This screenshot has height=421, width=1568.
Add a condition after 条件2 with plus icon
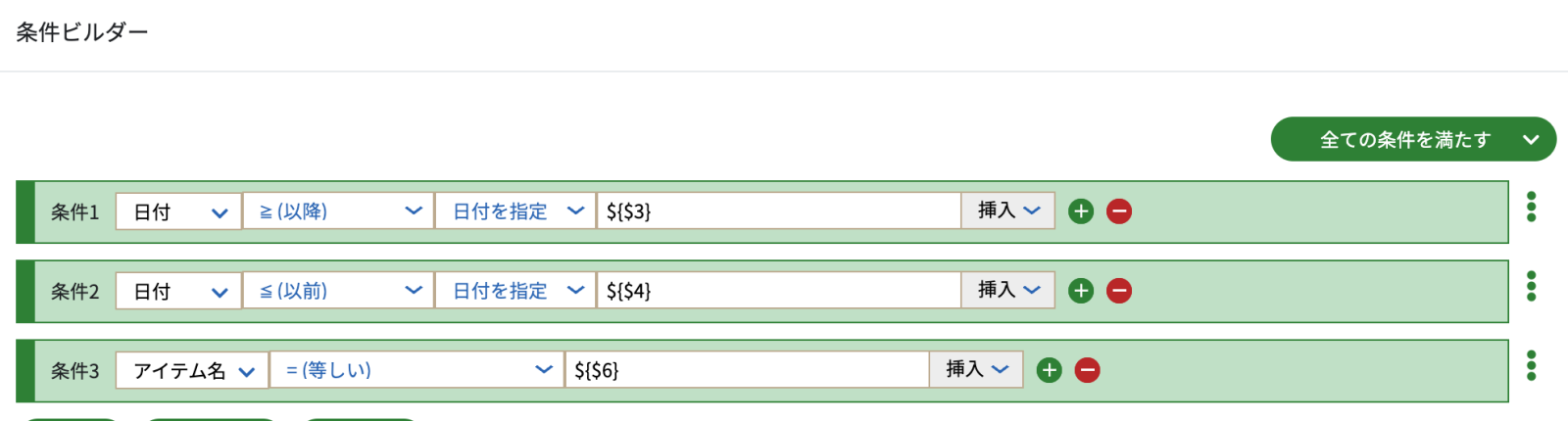click(1081, 291)
